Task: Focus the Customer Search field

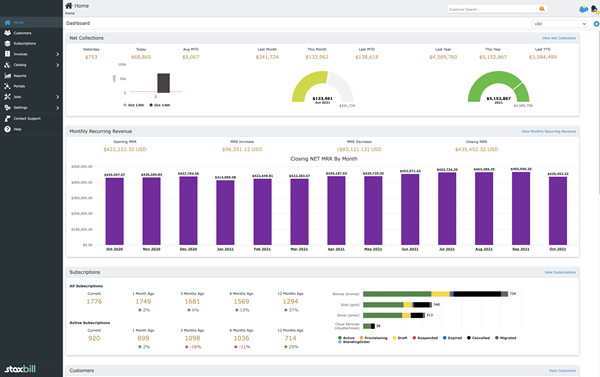Action: pyautogui.click(x=493, y=9)
